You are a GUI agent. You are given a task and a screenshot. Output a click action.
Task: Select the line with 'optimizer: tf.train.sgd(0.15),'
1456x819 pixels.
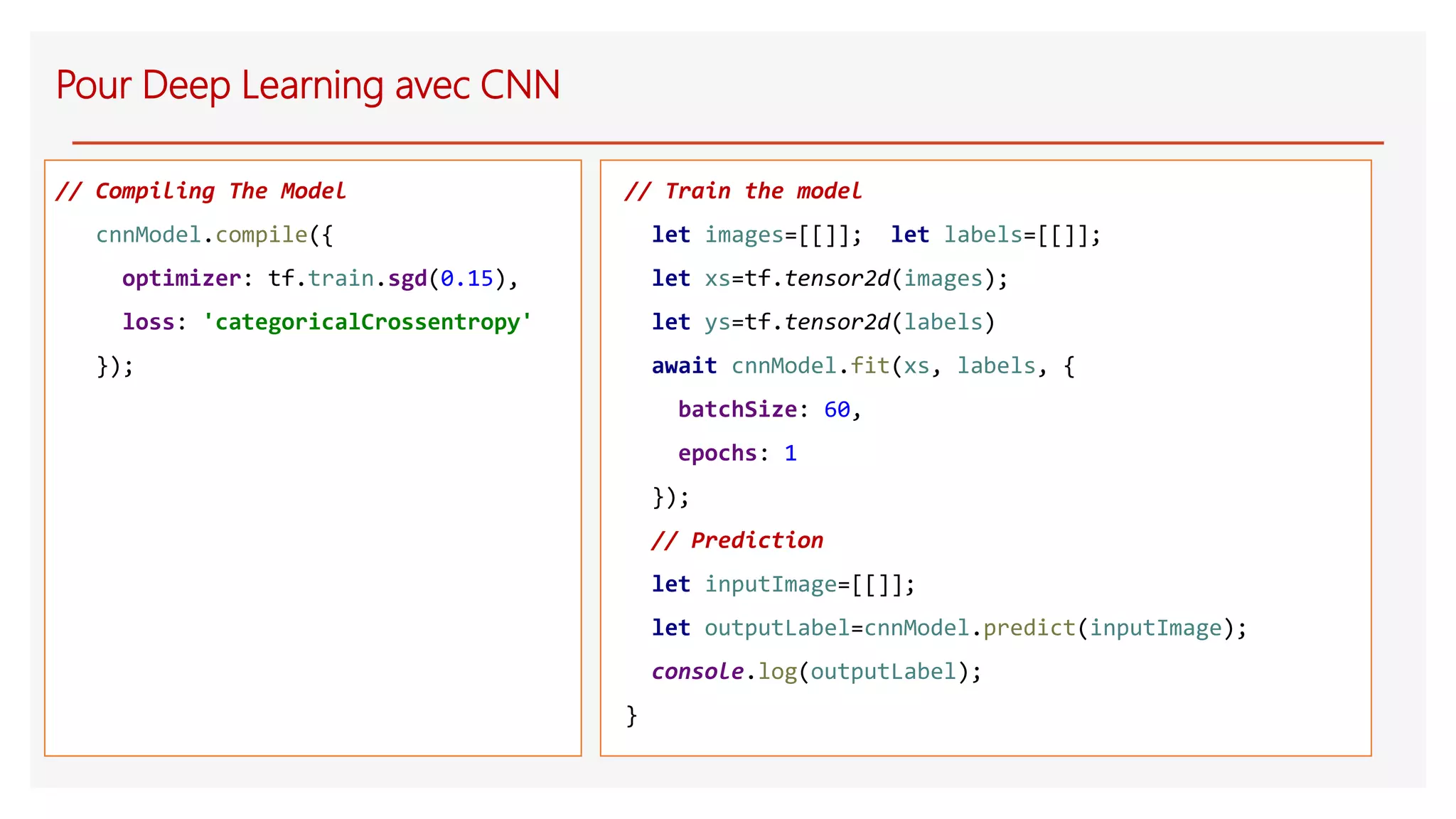320,279
